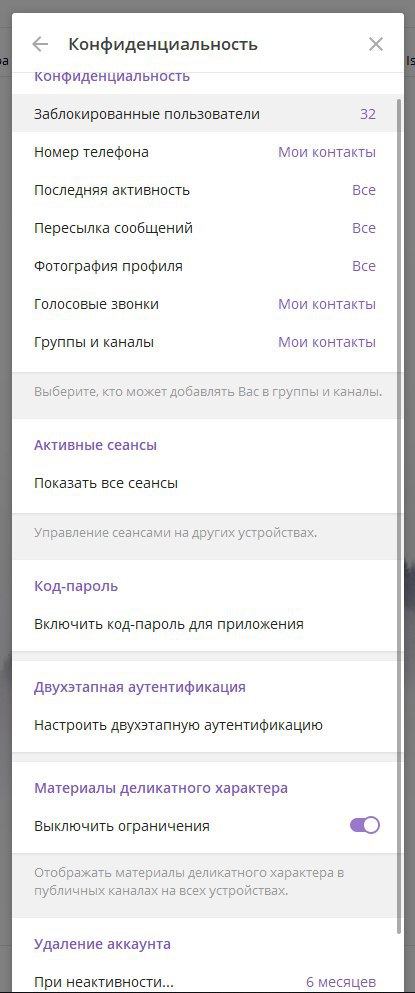Click Настроить двухэтапную аутентификацию
This screenshot has width=415, height=993.
click(207, 725)
